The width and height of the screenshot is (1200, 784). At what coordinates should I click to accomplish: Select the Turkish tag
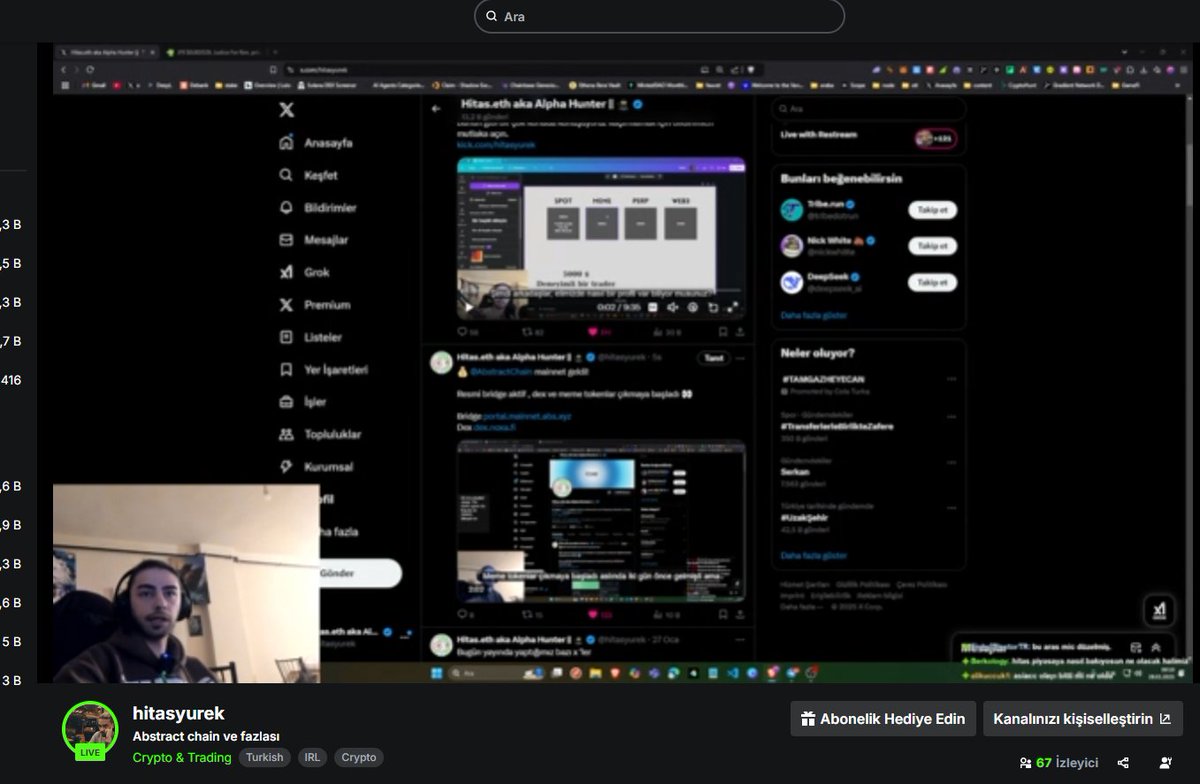pyautogui.click(x=265, y=757)
